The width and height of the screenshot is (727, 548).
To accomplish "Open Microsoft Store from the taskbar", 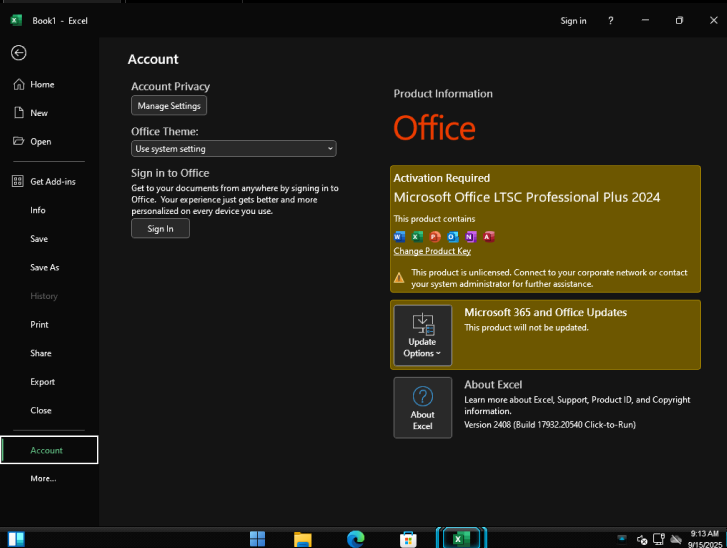I will [408, 539].
